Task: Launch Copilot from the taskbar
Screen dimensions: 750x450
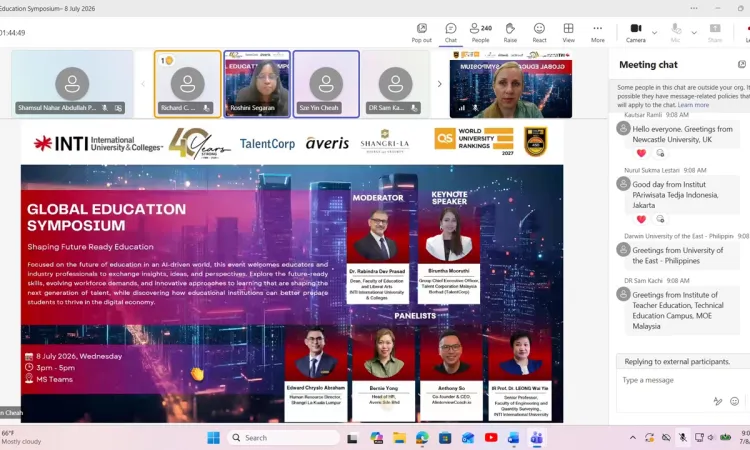Action: point(376,438)
